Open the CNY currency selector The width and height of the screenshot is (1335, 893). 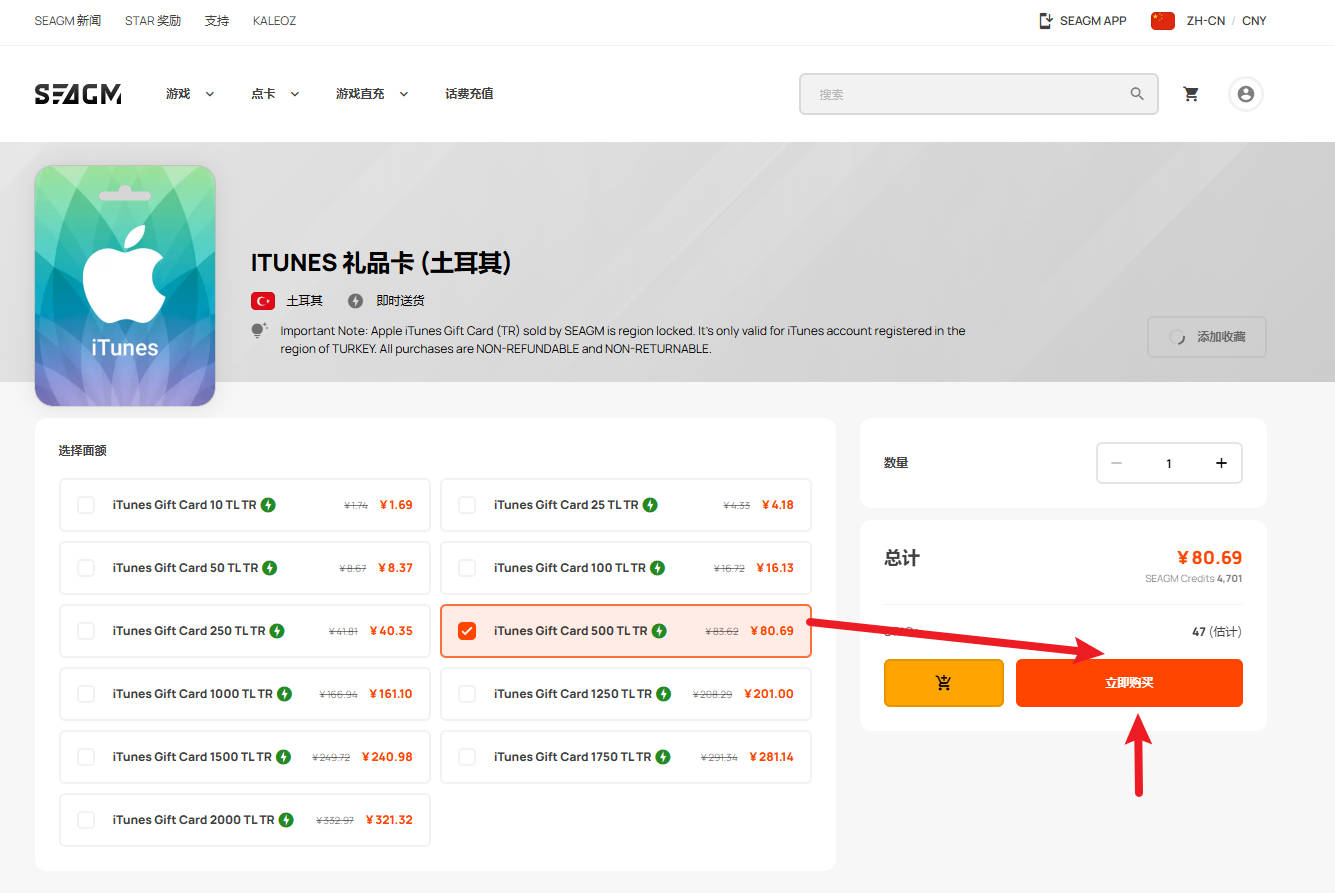[x=1254, y=21]
